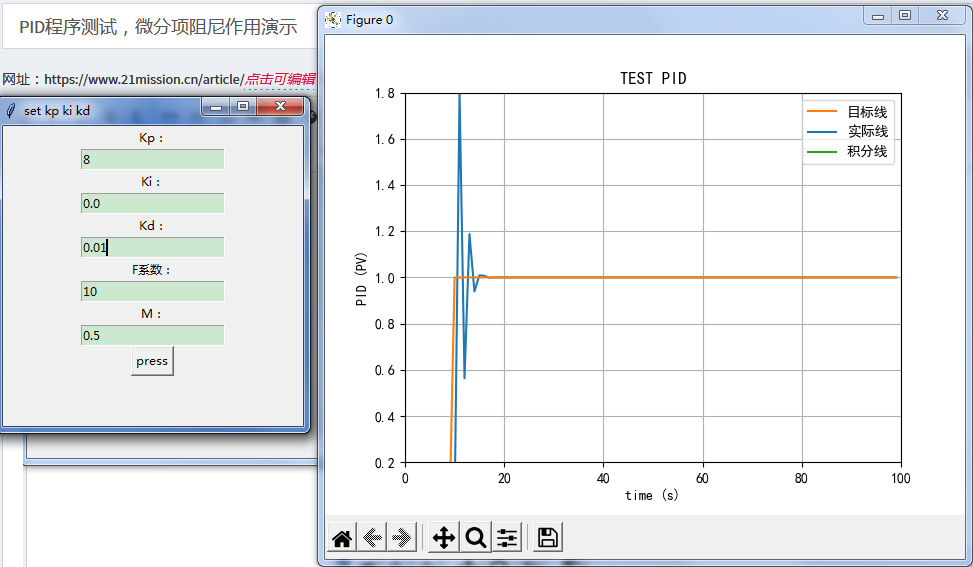The width and height of the screenshot is (973, 567).
Task: Click the Forward arrow in plot toolbar
Action: click(x=402, y=538)
